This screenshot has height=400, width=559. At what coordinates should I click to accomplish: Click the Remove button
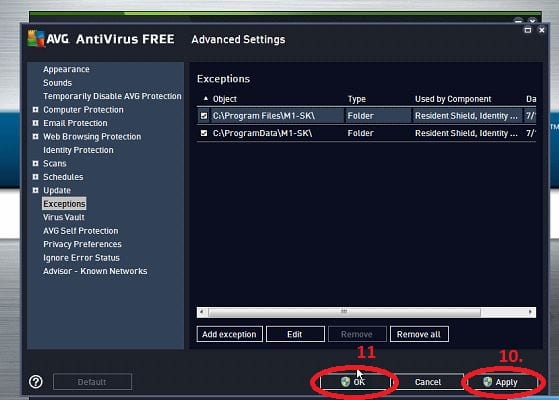(x=357, y=334)
